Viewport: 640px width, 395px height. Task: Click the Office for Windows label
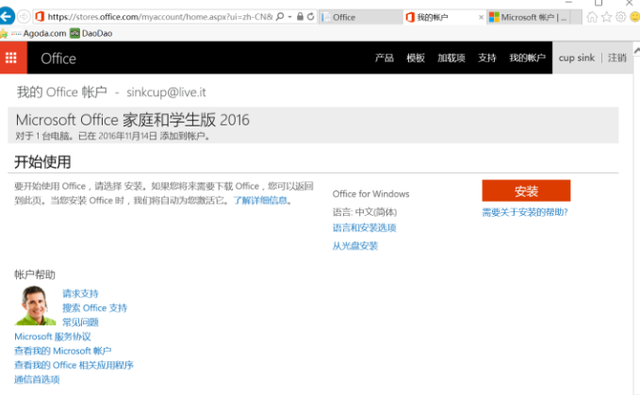coord(371,194)
